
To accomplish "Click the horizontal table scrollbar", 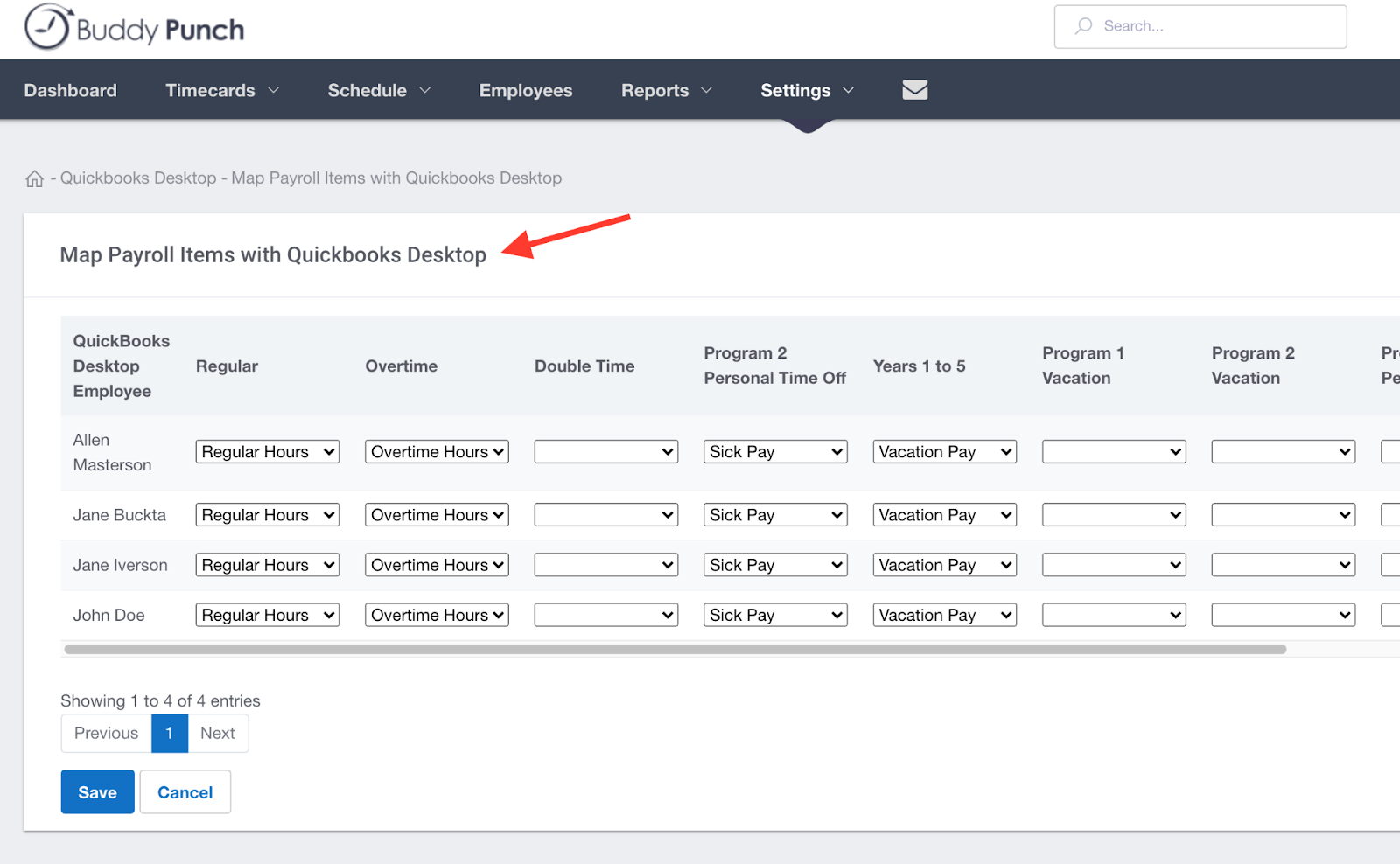I will 675,650.
